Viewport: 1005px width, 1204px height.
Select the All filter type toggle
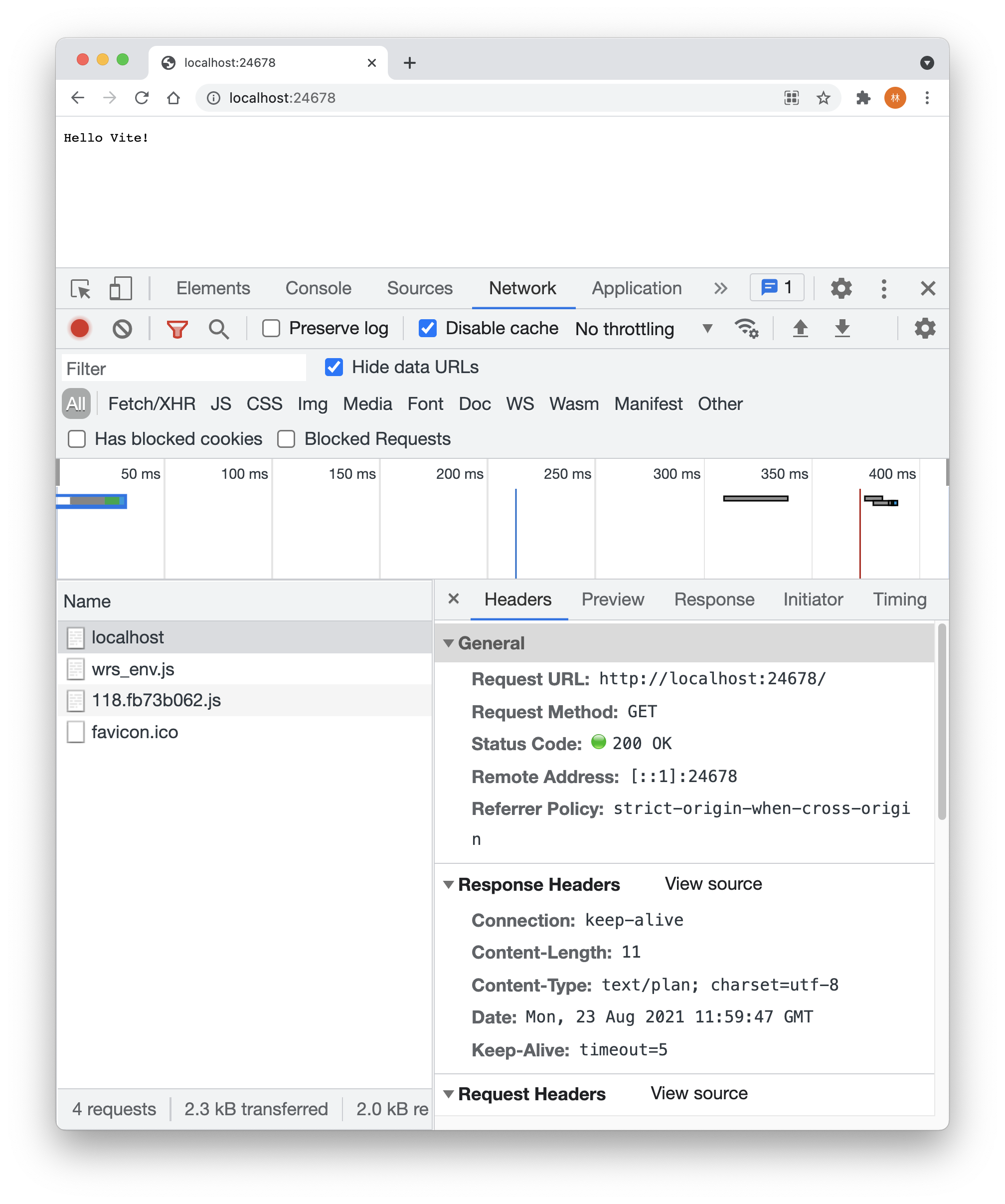coord(76,403)
